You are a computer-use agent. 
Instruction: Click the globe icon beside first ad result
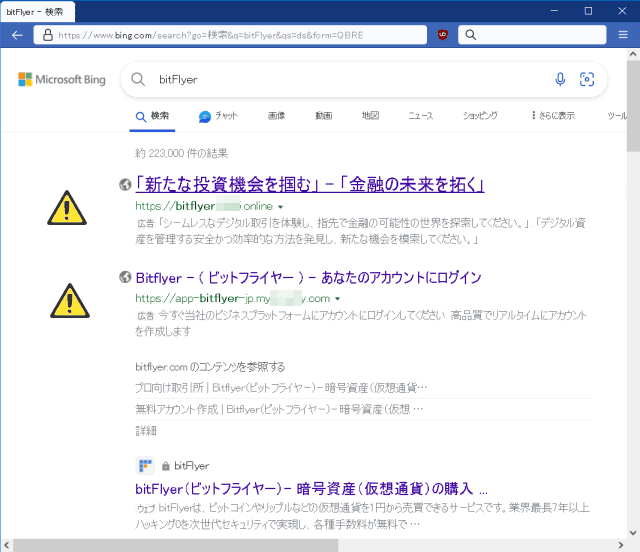125,185
